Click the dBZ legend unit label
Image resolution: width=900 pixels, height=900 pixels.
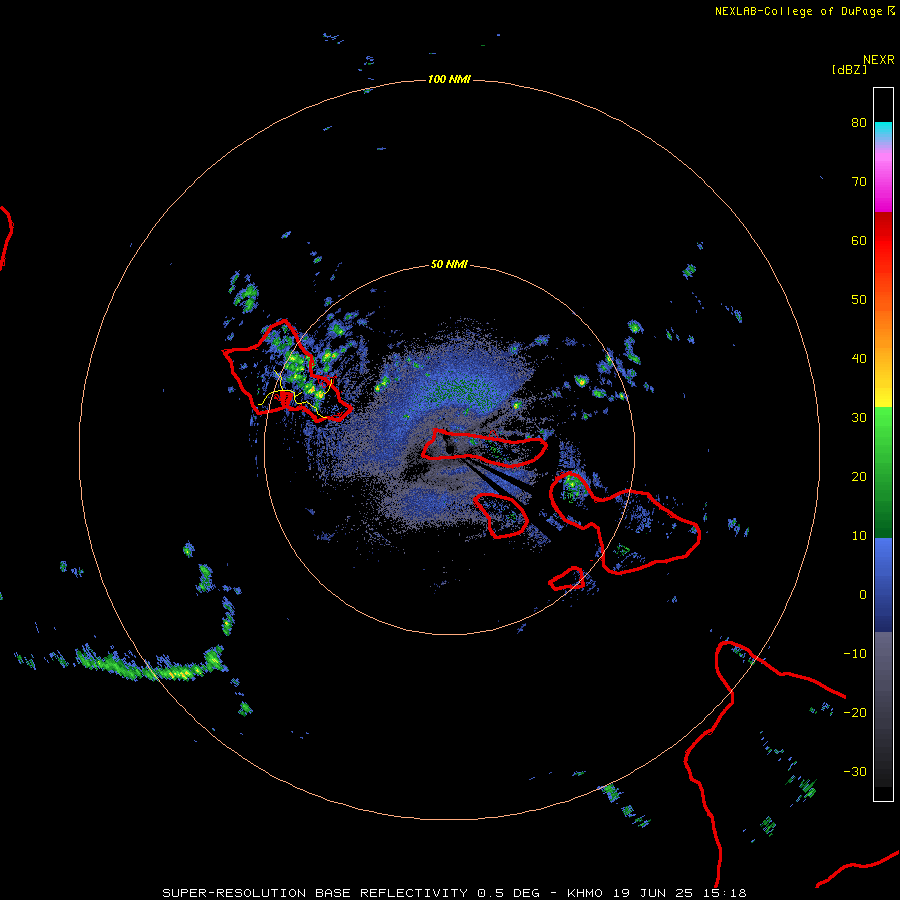[849, 69]
